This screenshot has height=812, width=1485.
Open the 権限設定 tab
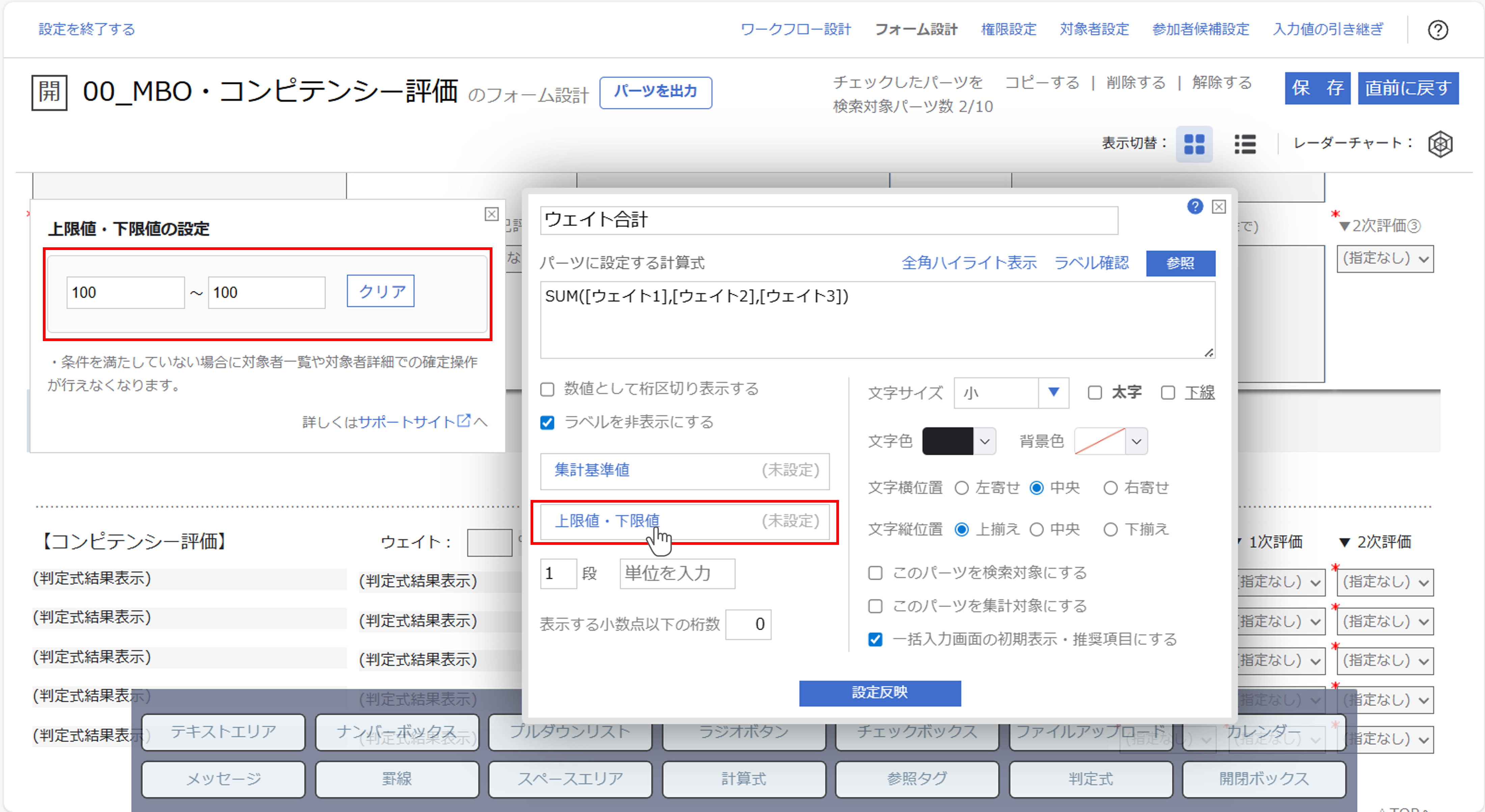pyautogui.click(x=1008, y=29)
